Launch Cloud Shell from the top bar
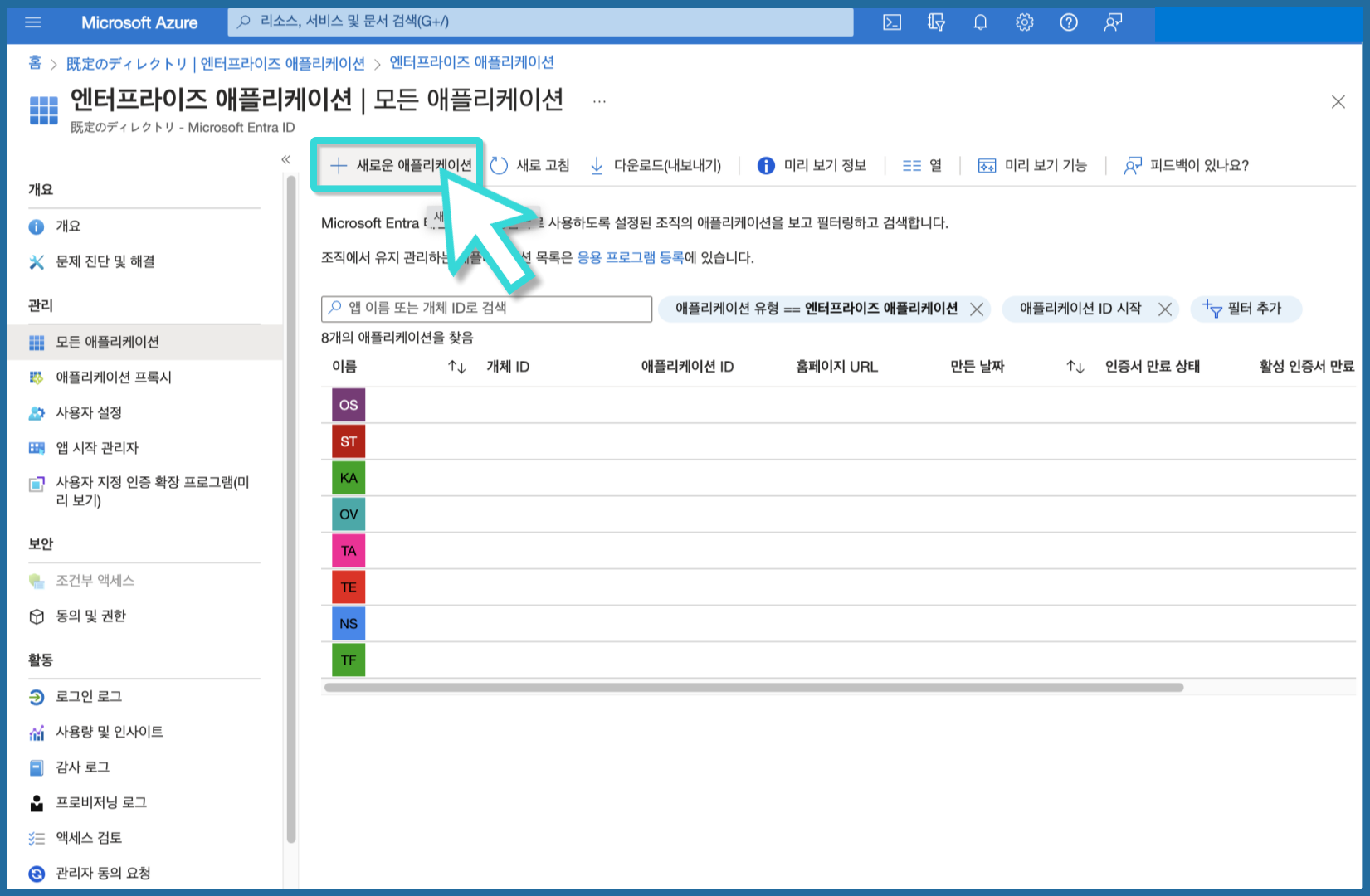The height and width of the screenshot is (896, 1370). click(x=892, y=22)
